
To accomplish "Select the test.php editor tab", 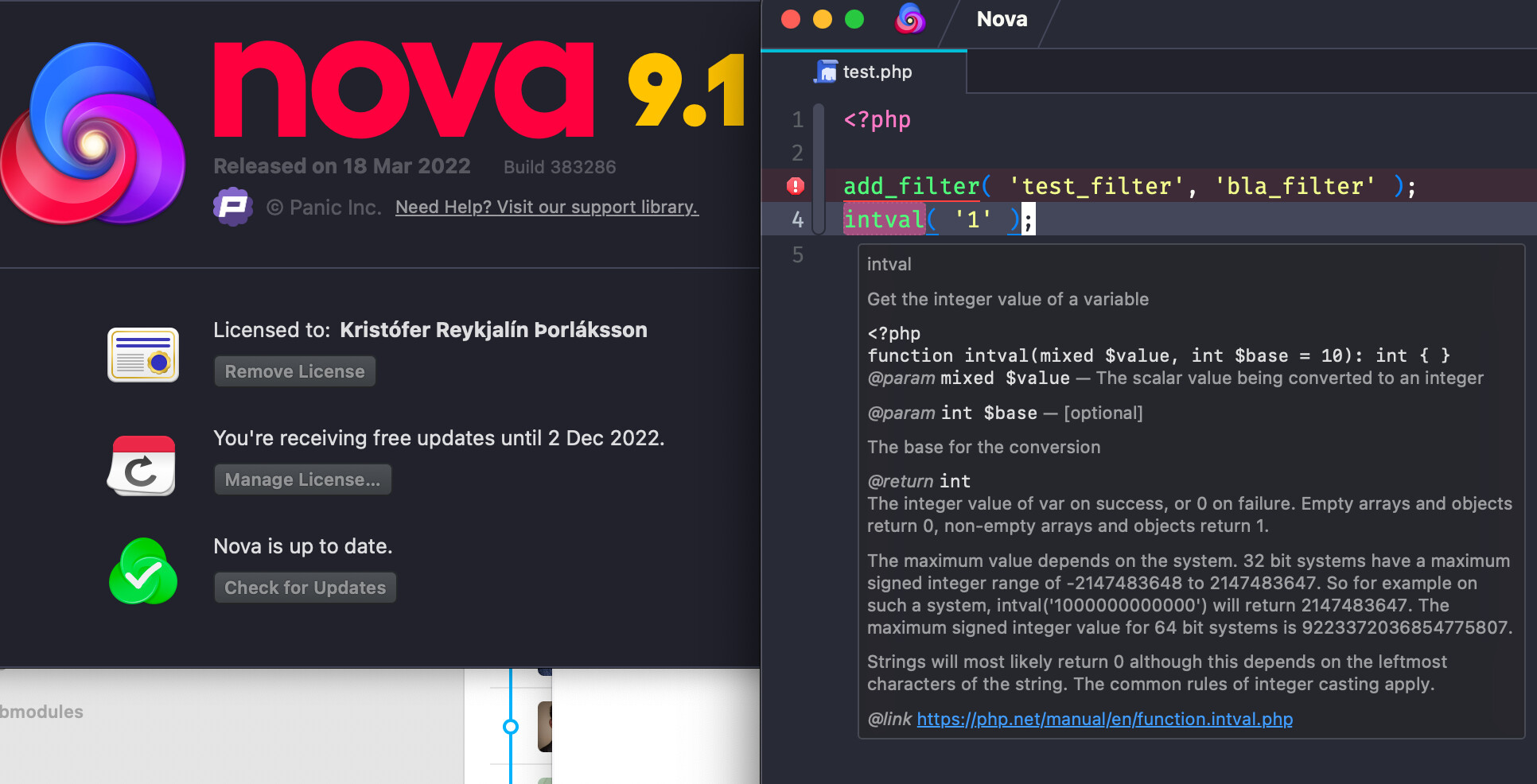I will pos(865,72).
